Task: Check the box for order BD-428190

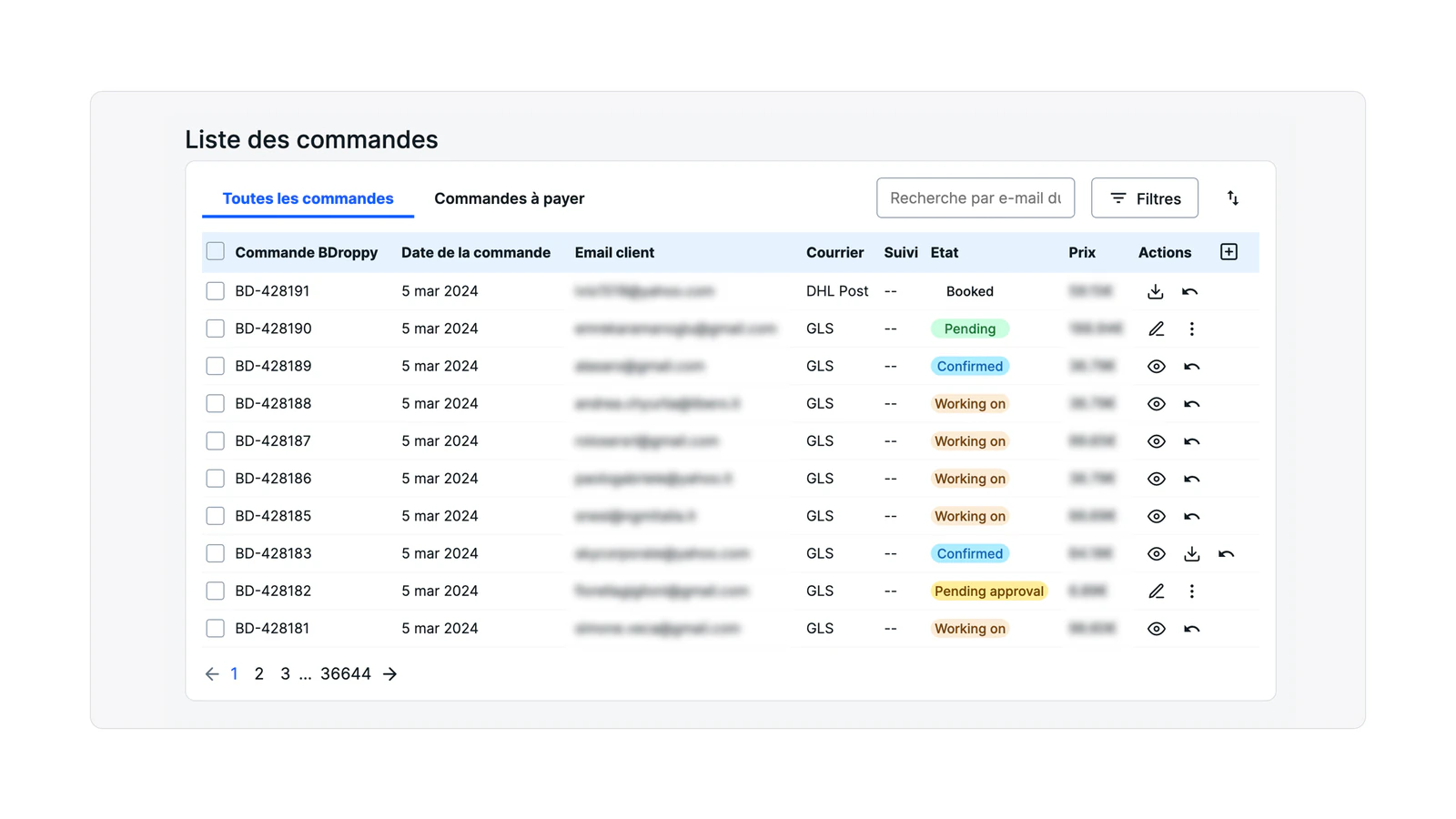Action: [215, 329]
